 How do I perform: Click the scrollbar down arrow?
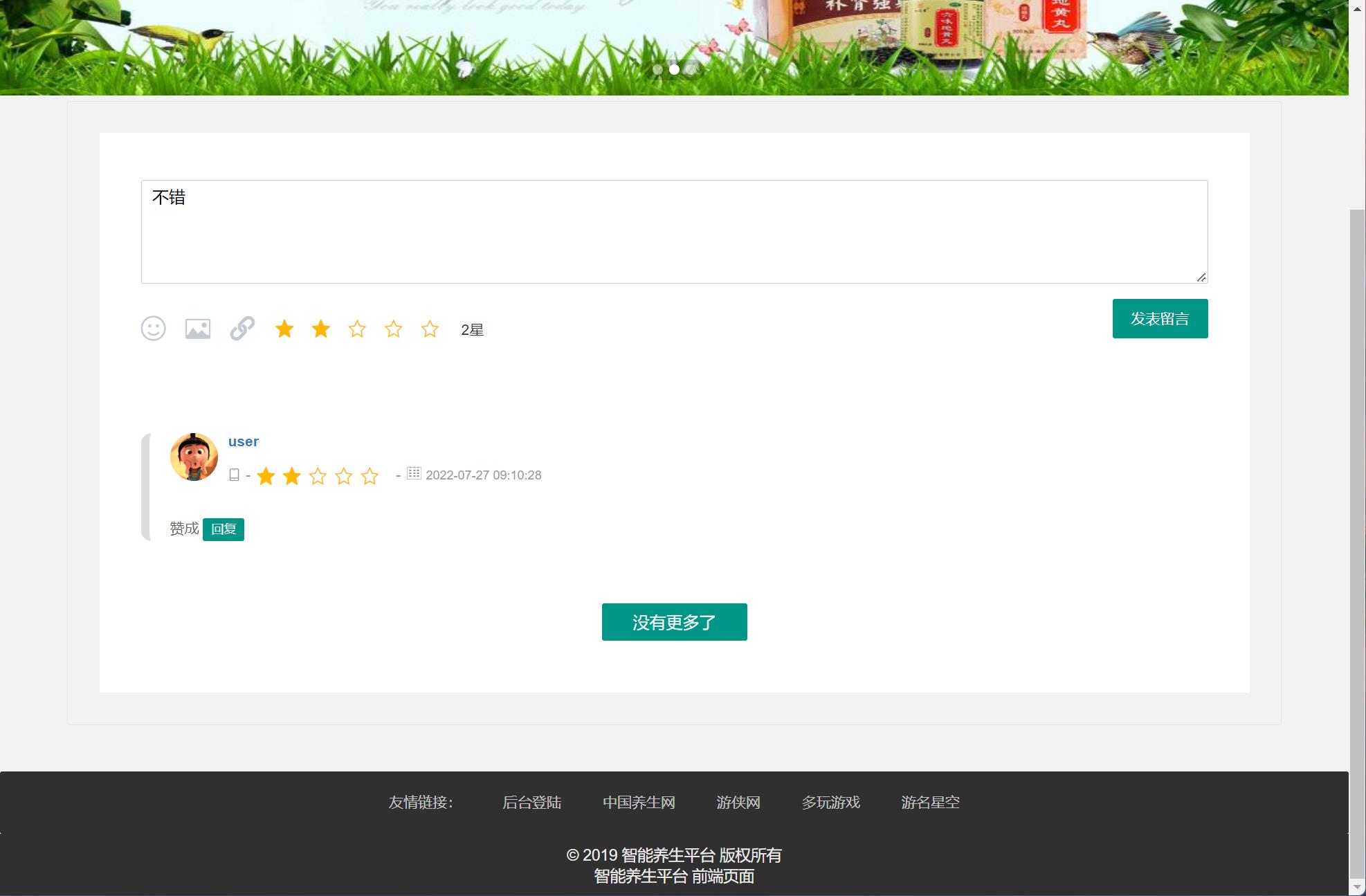click(x=1357, y=888)
